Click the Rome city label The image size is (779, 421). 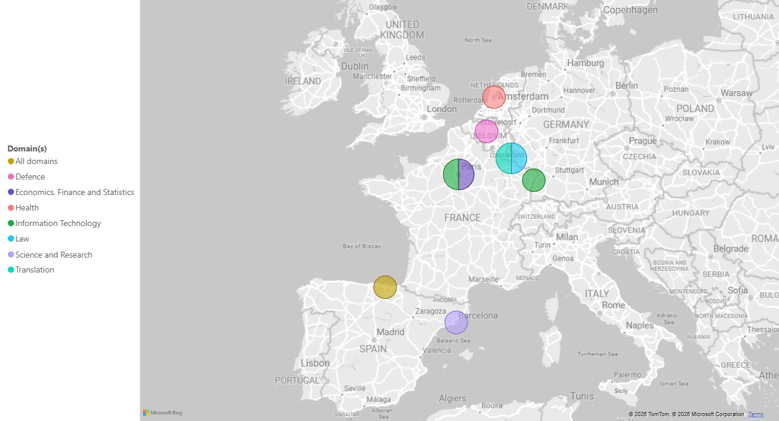point(614,305)
